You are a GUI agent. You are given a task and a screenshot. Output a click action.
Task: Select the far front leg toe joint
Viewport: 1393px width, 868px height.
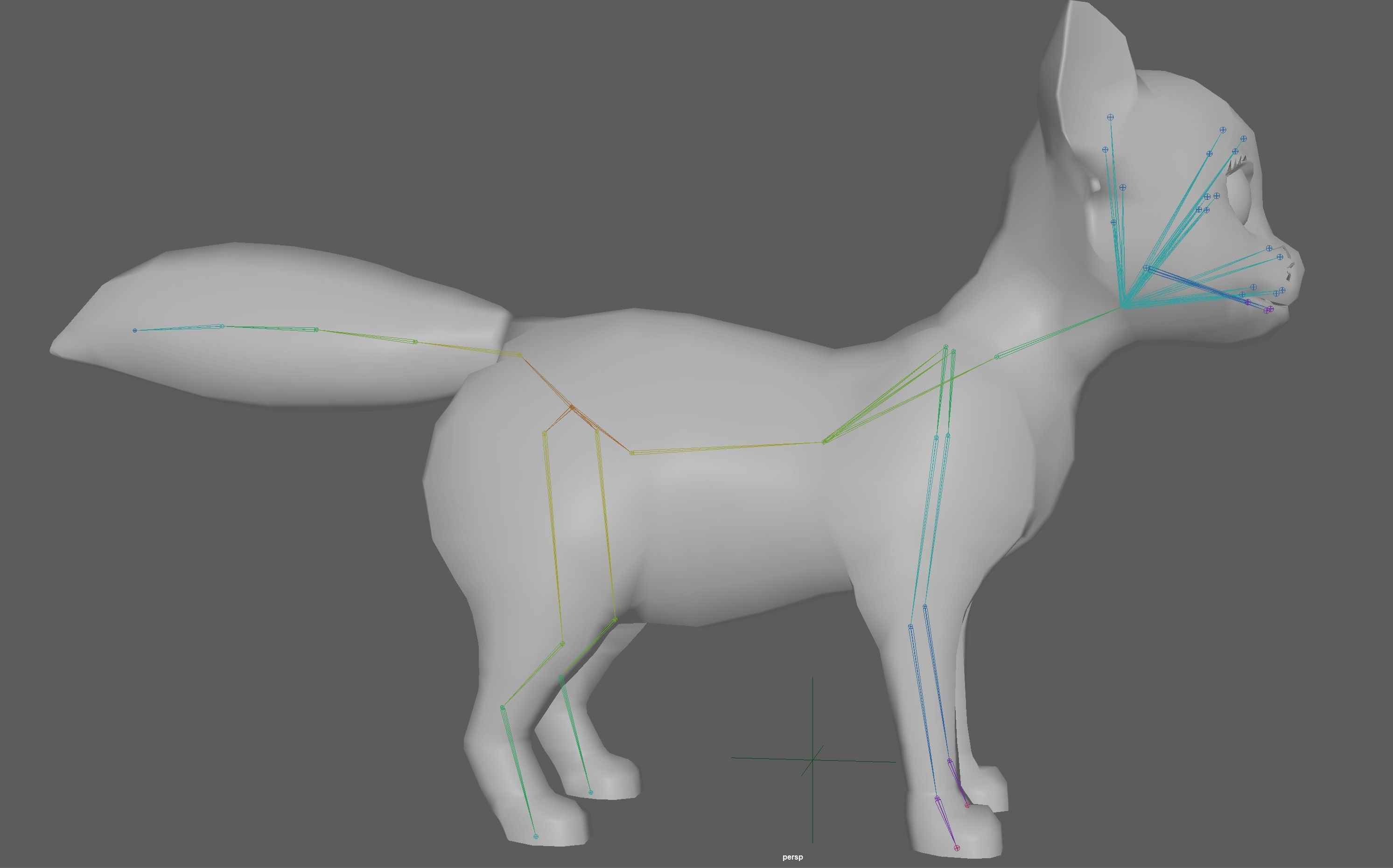pos(967,806)
